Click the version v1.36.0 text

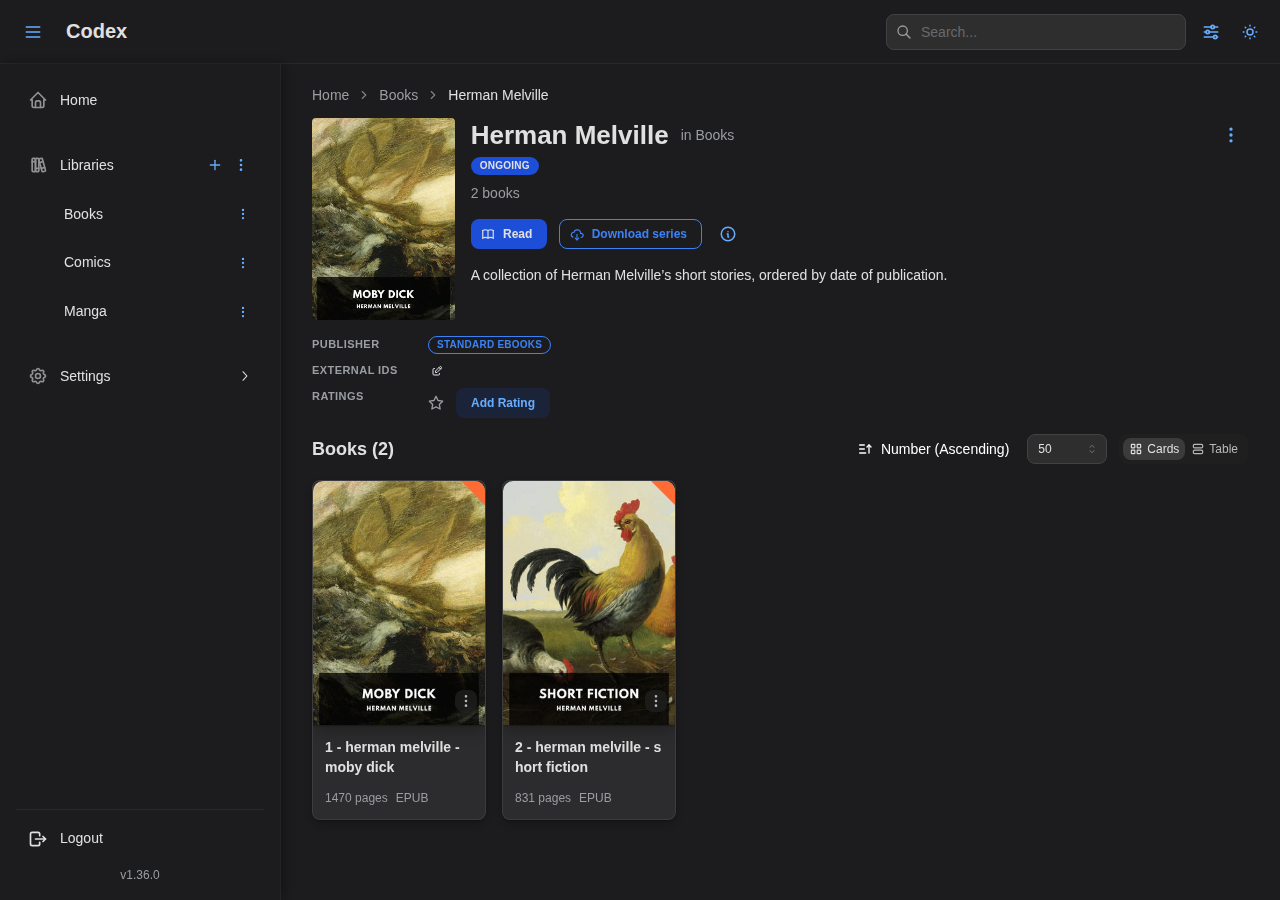pyautogui.click(x=140, y=875)
